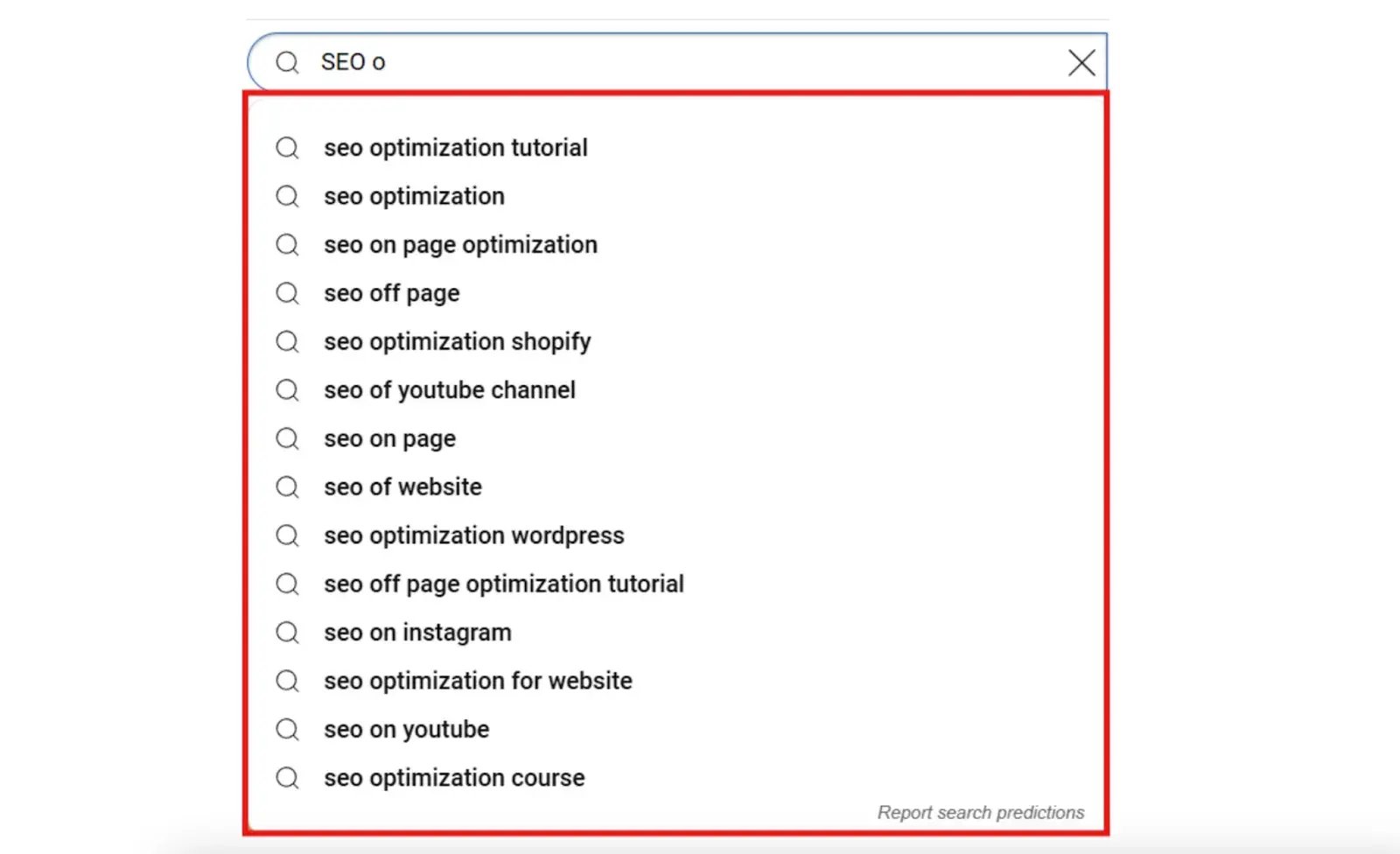This screenshot has width=1400, height=854.
Task: Click inside the search field containing 'SEO o'
Action: [x=682, y=62]
